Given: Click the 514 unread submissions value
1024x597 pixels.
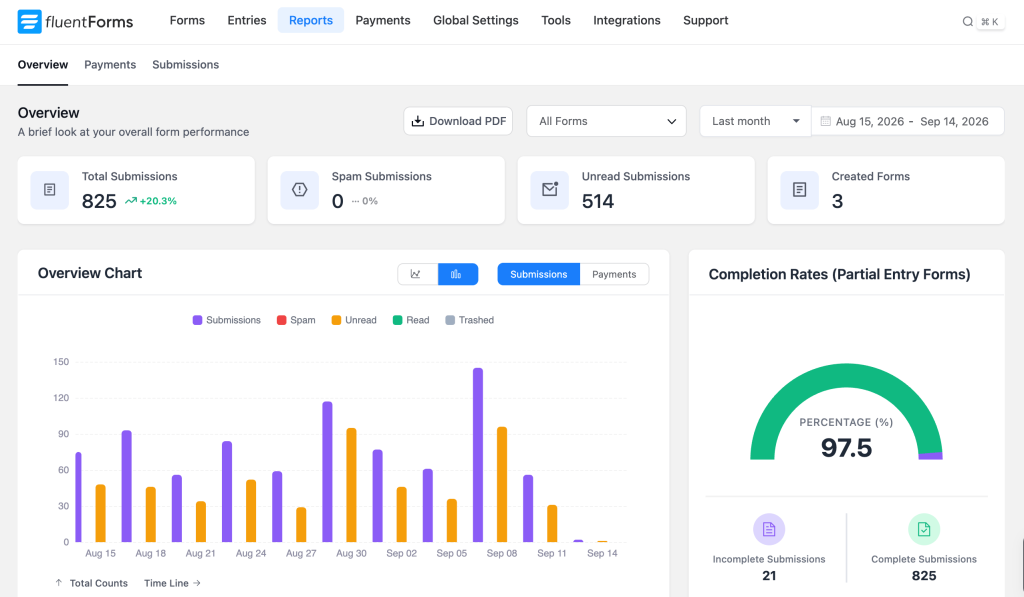Looking at the screenshot, I should tap(598, 201).
